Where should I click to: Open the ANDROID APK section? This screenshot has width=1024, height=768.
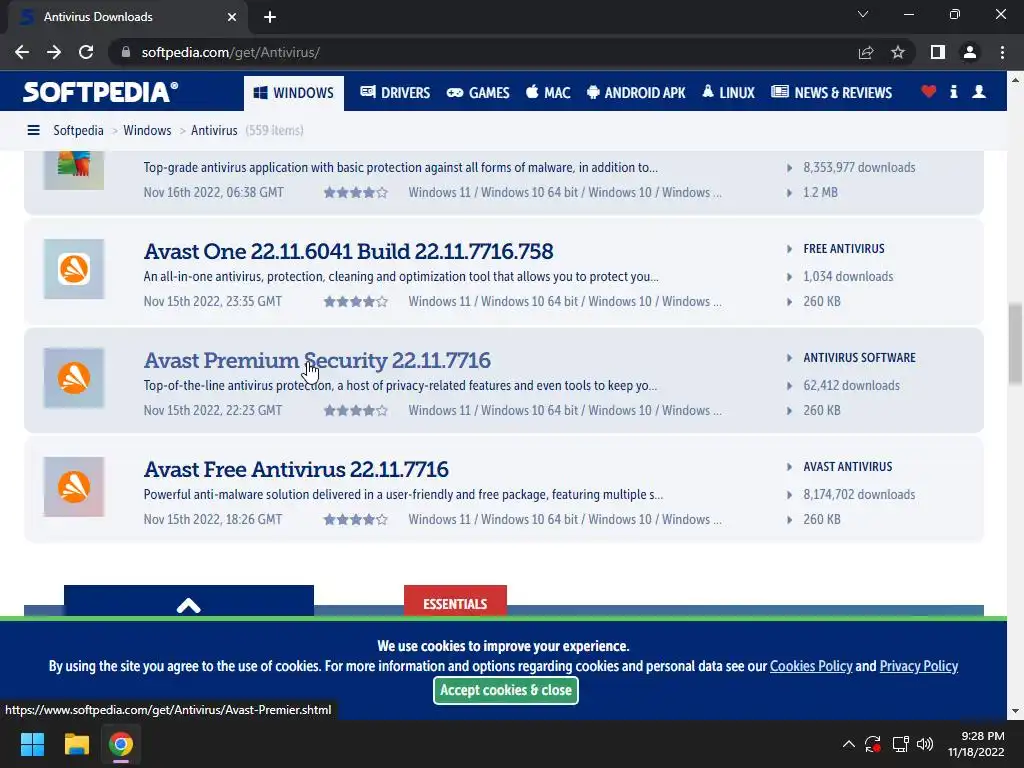(x=636, y=93)
